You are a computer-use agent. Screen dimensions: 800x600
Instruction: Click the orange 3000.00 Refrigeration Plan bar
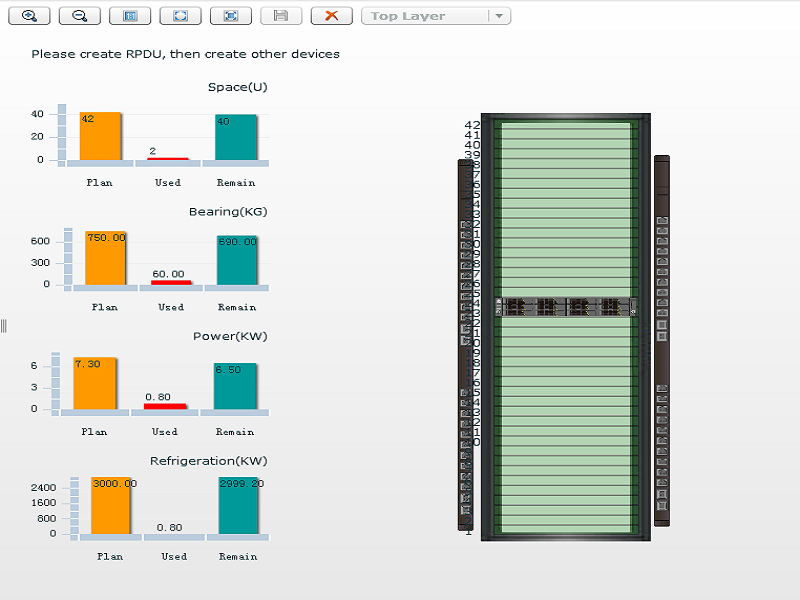(111, 506)
